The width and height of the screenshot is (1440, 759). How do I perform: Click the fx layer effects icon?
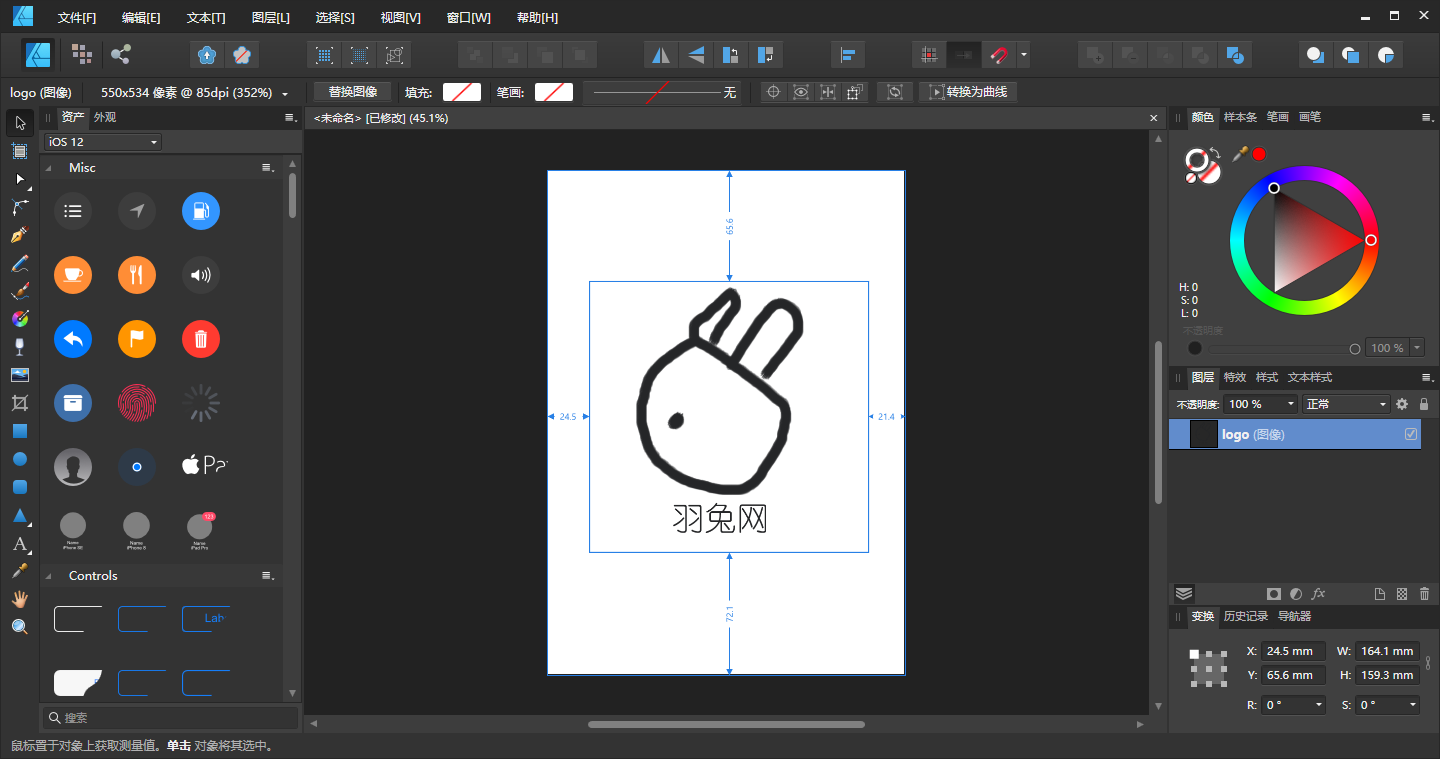[x=1319, y=594]
